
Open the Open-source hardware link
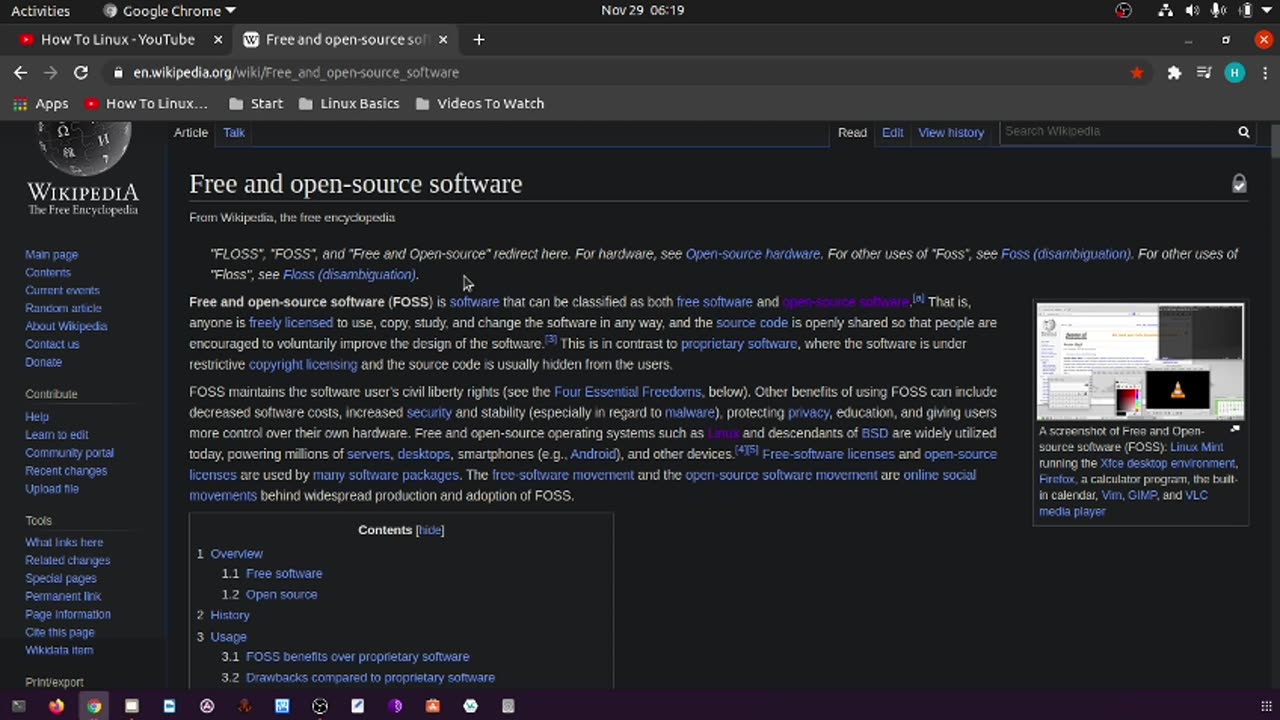pyautogui.click(x=753, y=254)
